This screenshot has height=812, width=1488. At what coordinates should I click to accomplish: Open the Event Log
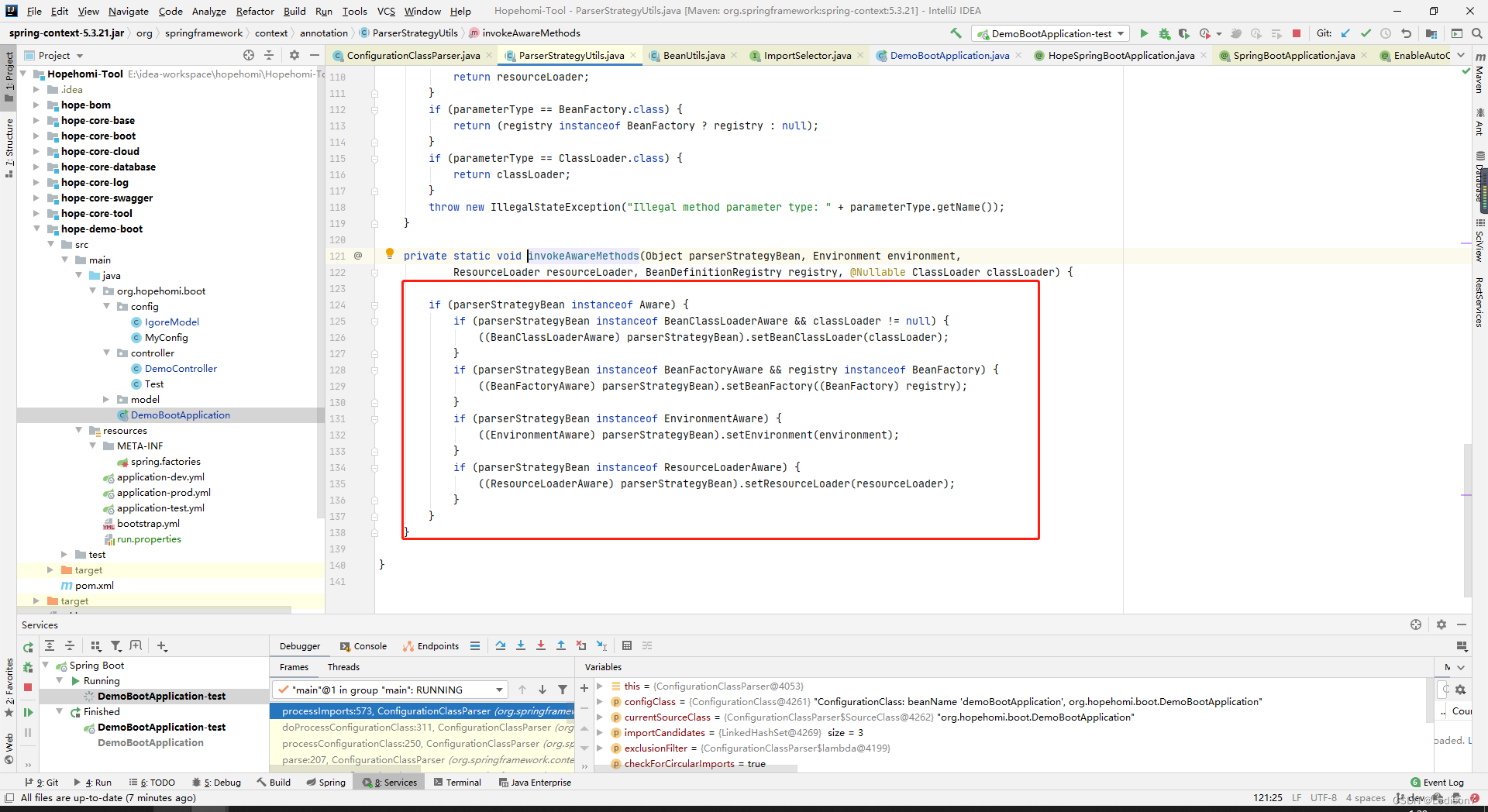[x=1438, y=783]
